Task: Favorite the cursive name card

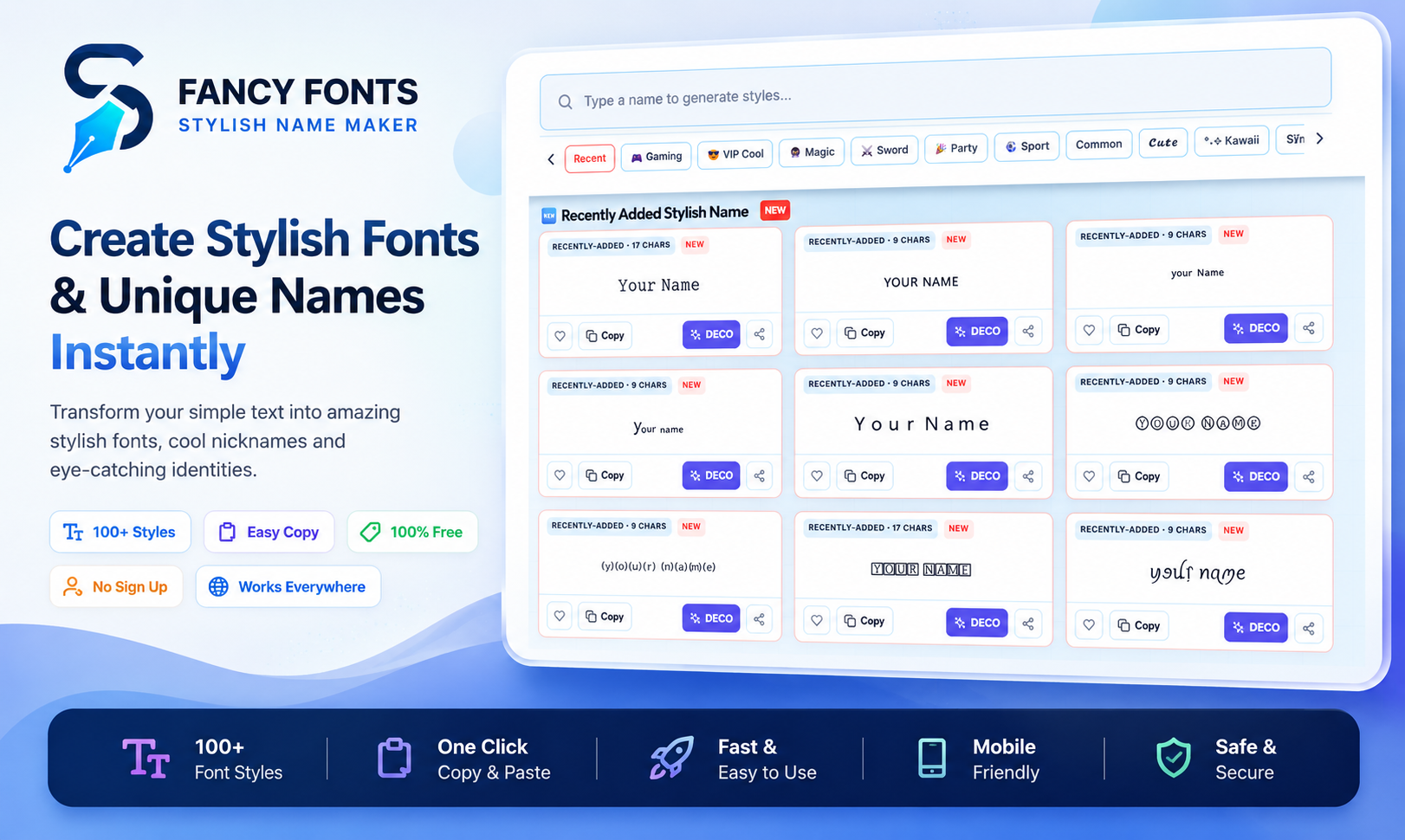Action: tap(1089, 624)
